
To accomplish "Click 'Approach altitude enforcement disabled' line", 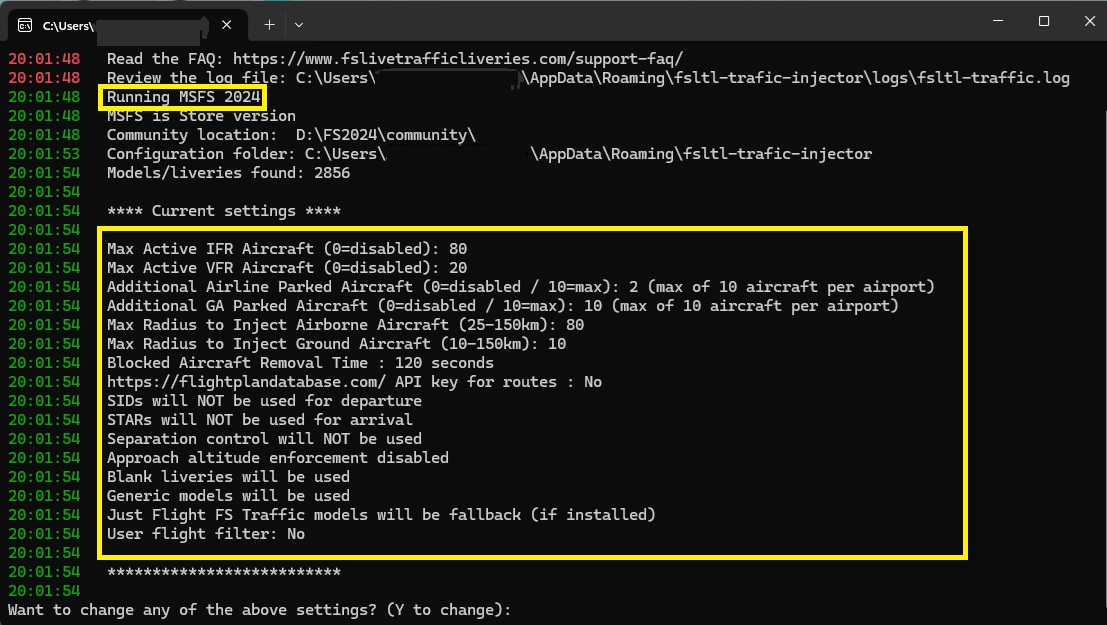I will click(x=277, y=458).
